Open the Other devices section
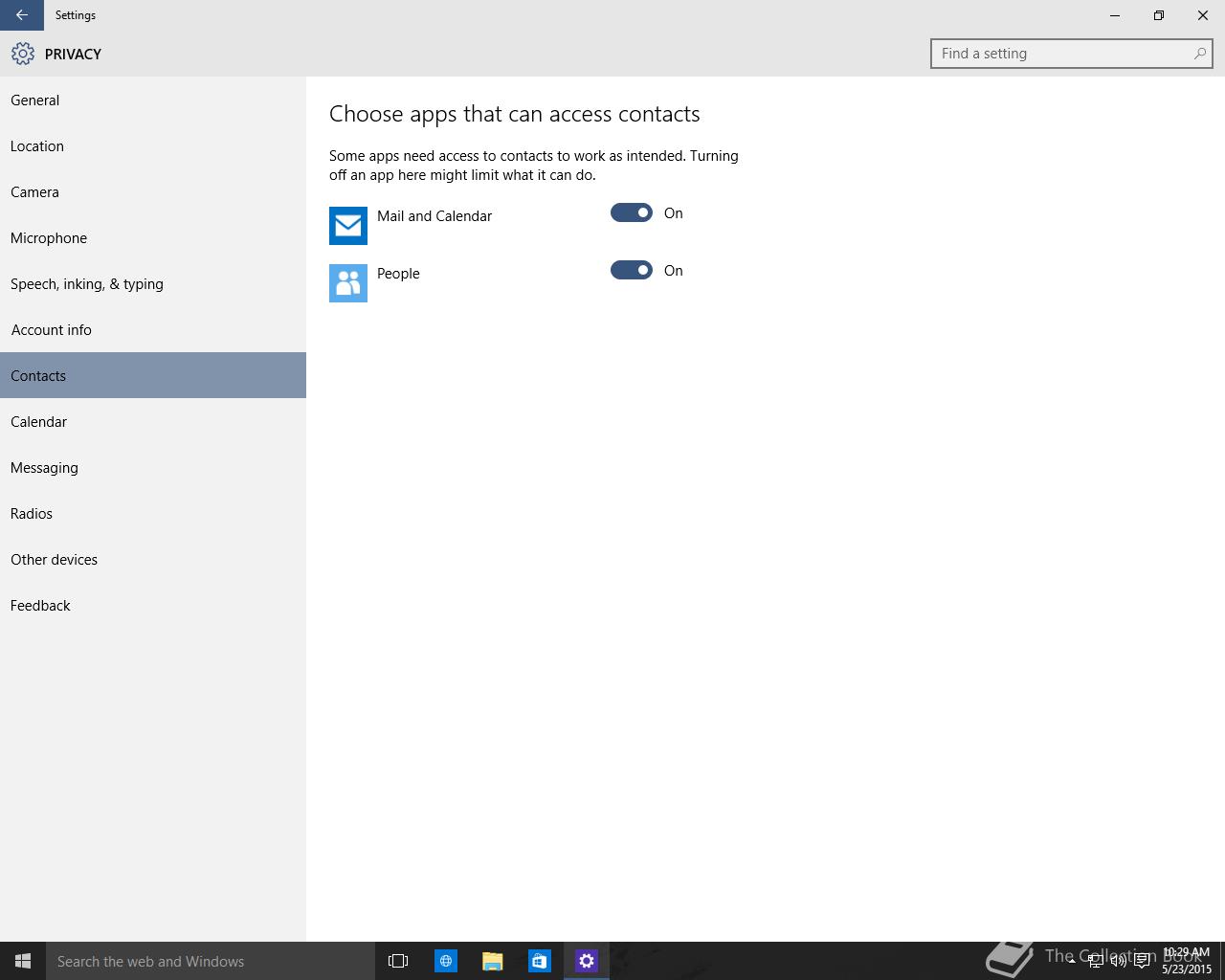1225x980 pixels. tap(153, 559)
